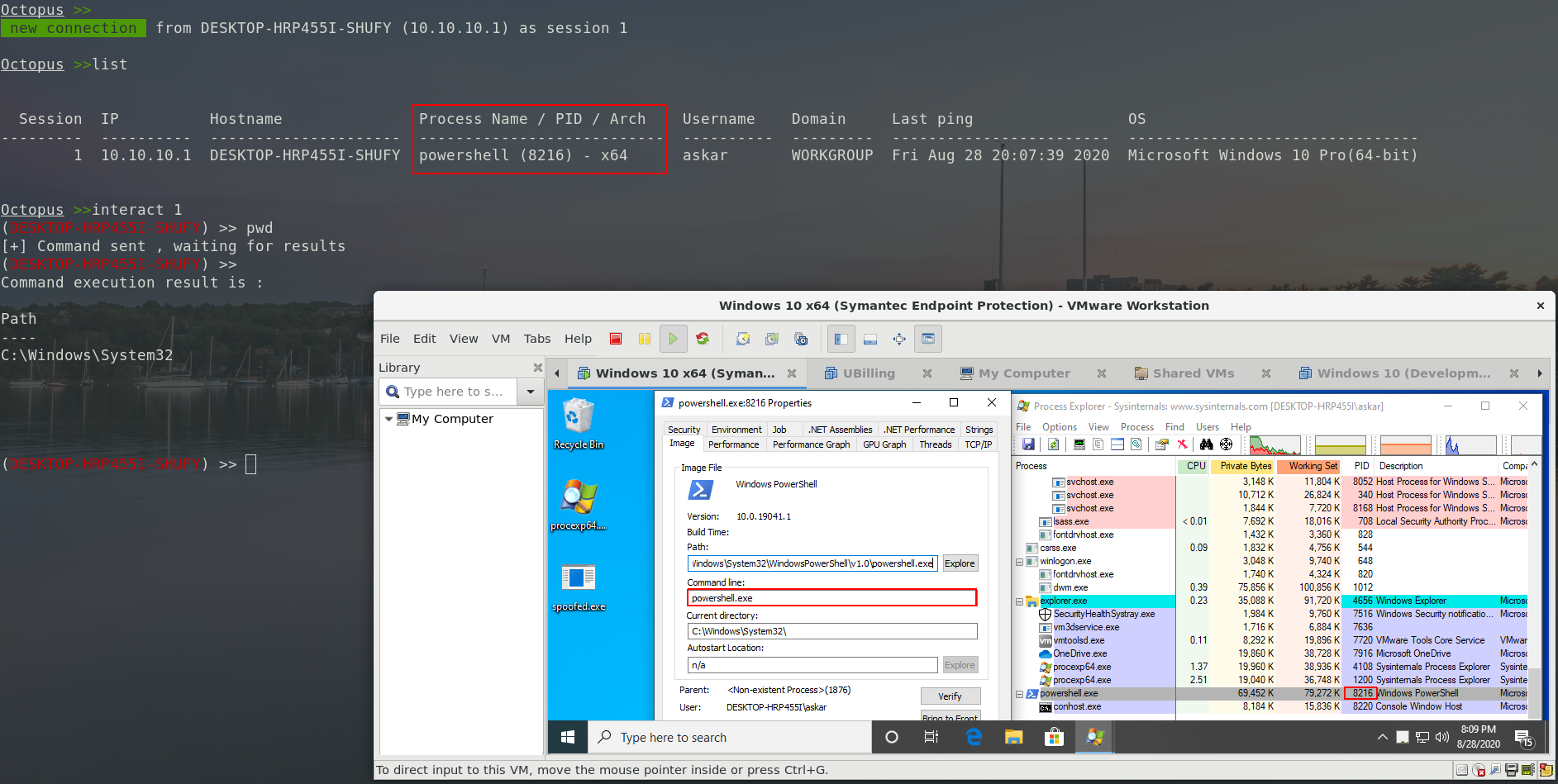The height and width of the screenshot is (784, 1558).
Task: Select procexp64 desktop icon
Action: (579, 505)
